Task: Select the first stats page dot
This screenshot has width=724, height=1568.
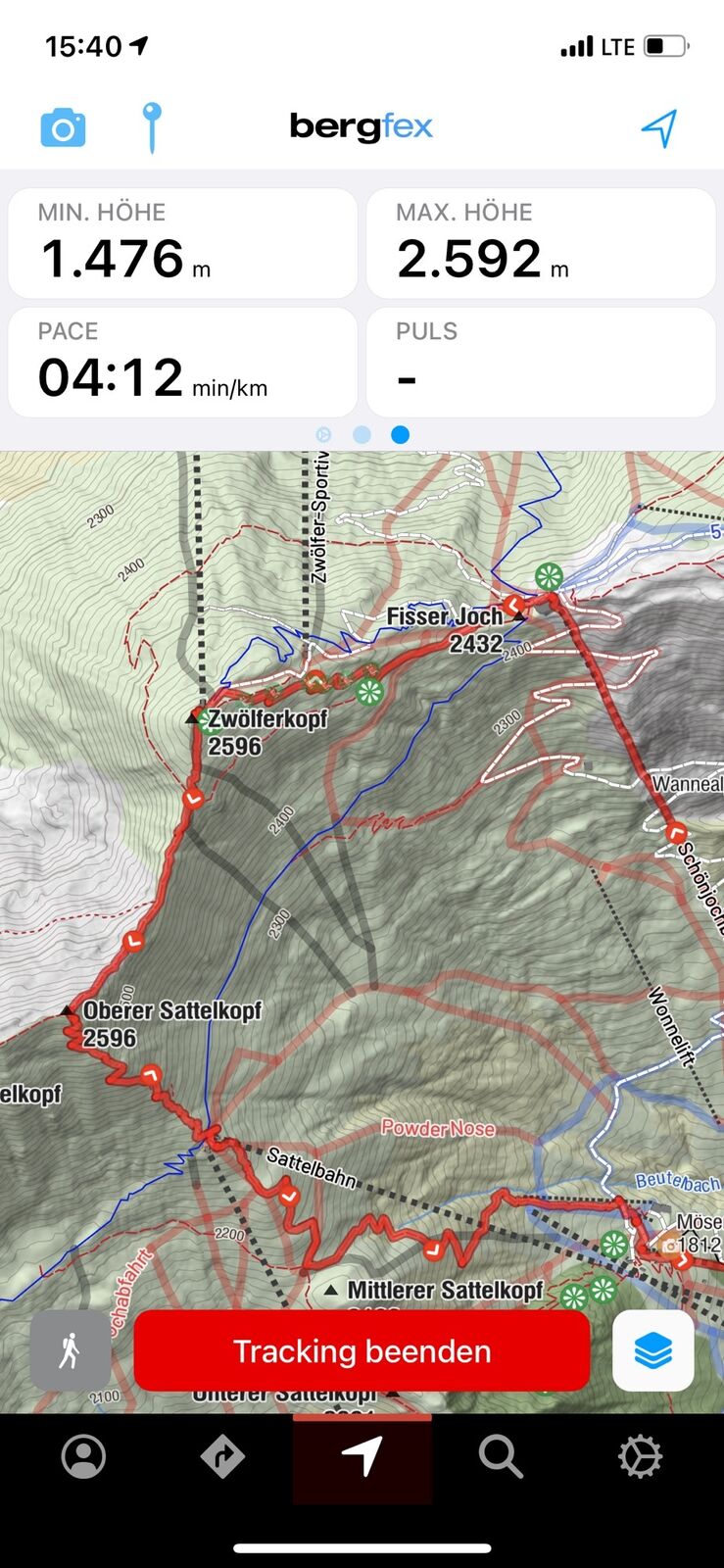Action: pos(324,434)
